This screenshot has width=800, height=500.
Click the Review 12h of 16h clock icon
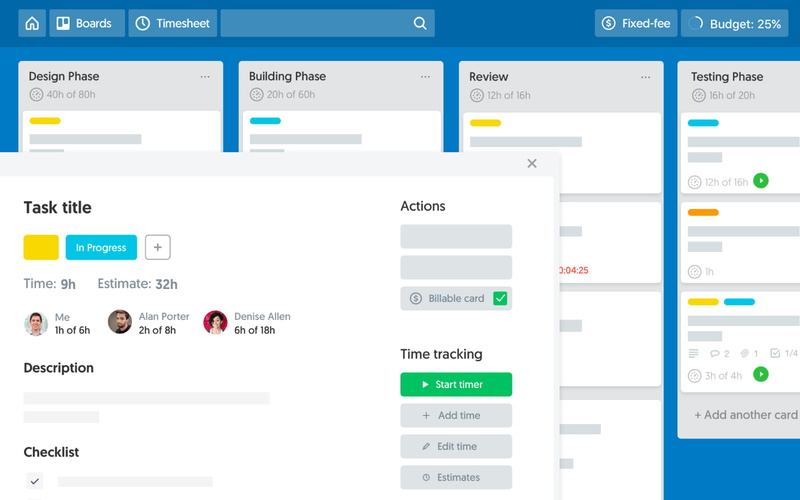coord(477,95)
